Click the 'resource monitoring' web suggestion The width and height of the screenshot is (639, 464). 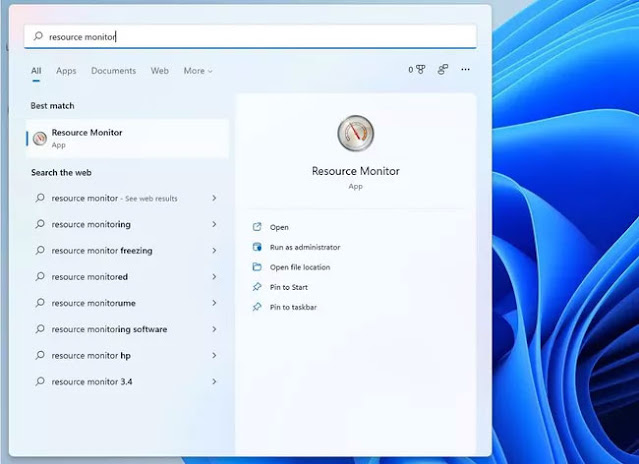point(91,224)
